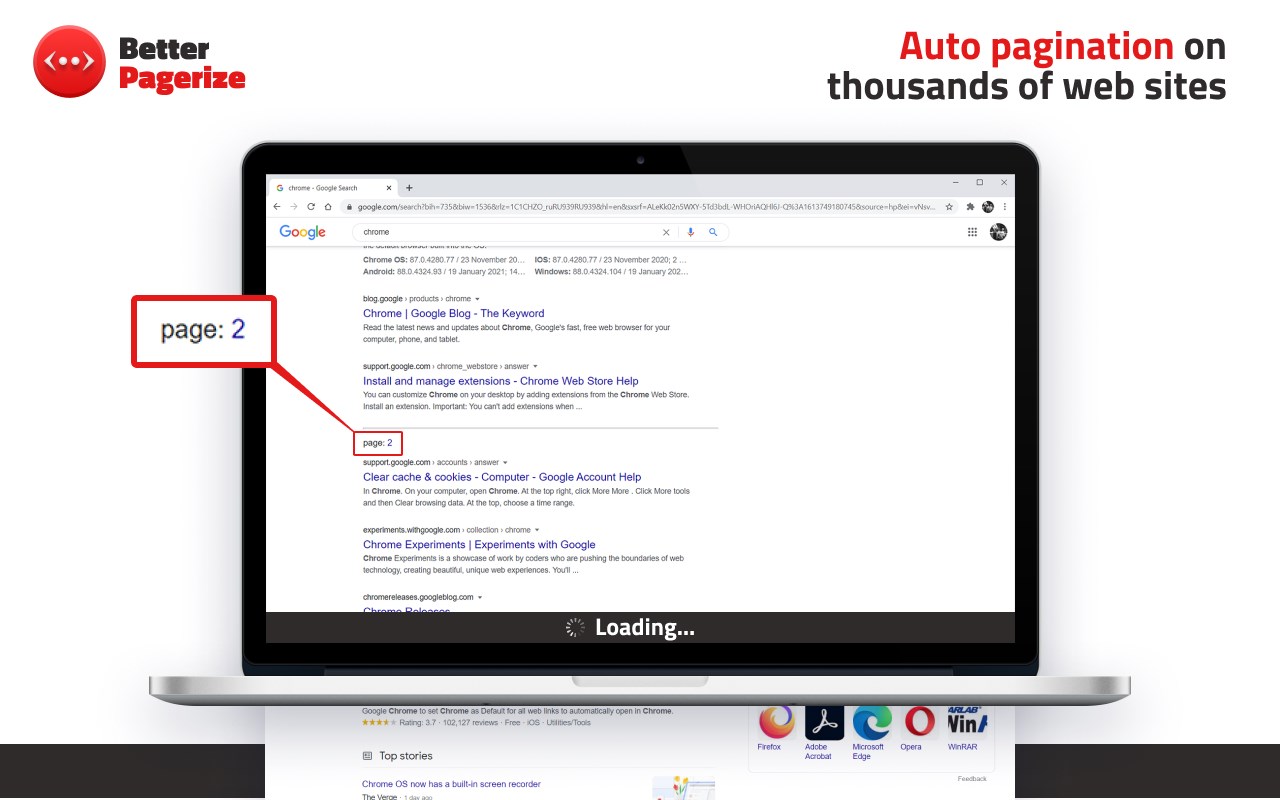This screenshot has height=800, width=1280.
Task: Click the Adobe Acrobat icon
Action: (x=824, y=721)
